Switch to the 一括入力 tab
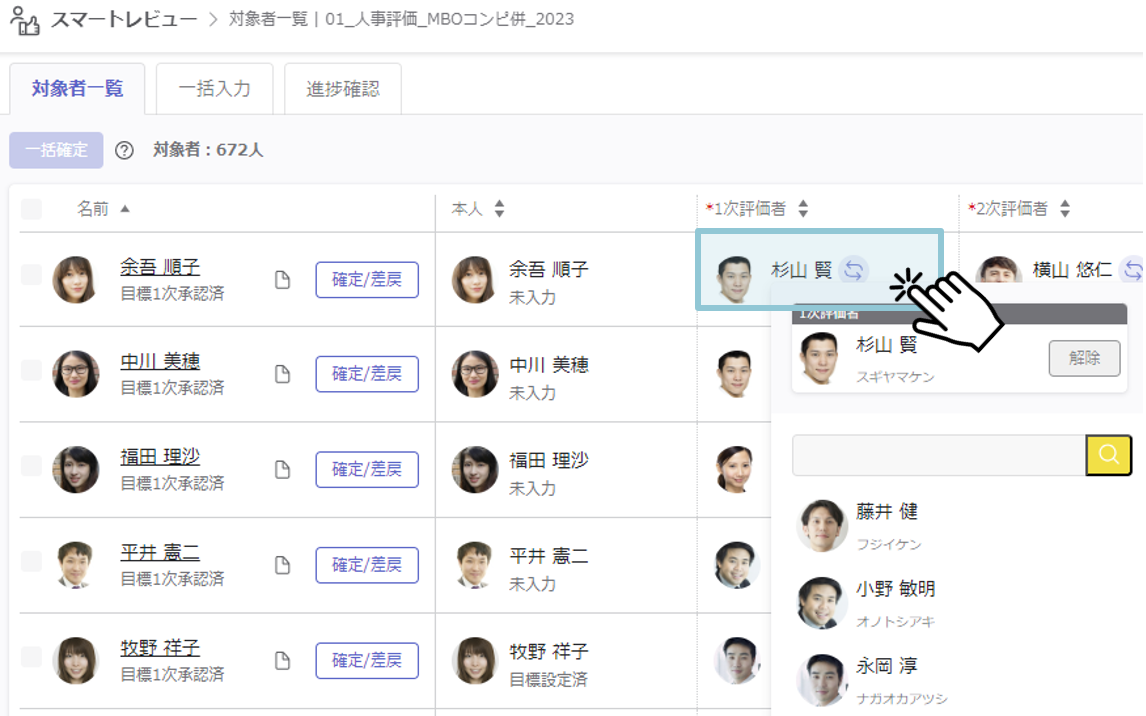1146x716 pixels. click(x=215, y=89)
